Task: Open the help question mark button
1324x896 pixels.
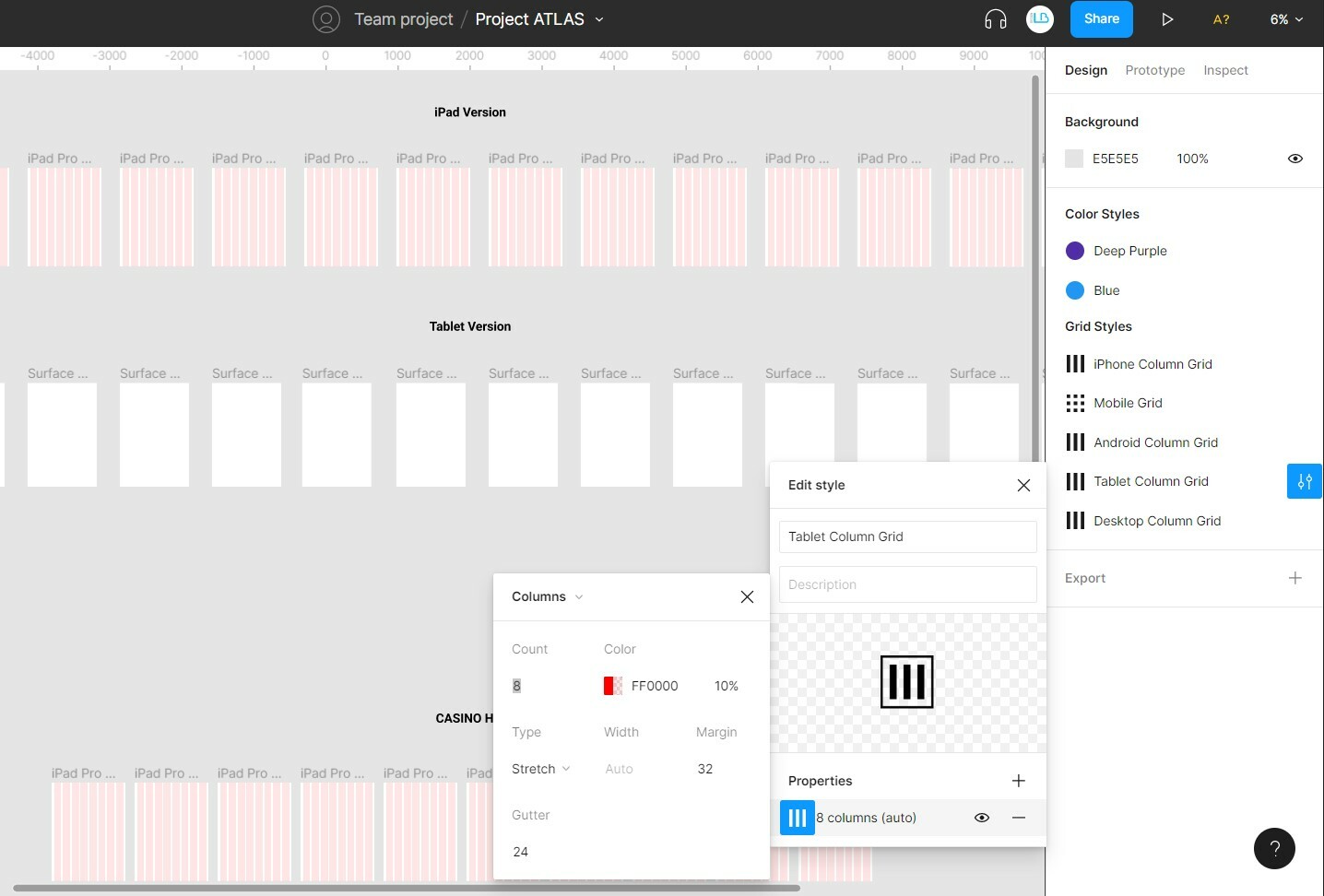Action: (x=1274, y=848)
